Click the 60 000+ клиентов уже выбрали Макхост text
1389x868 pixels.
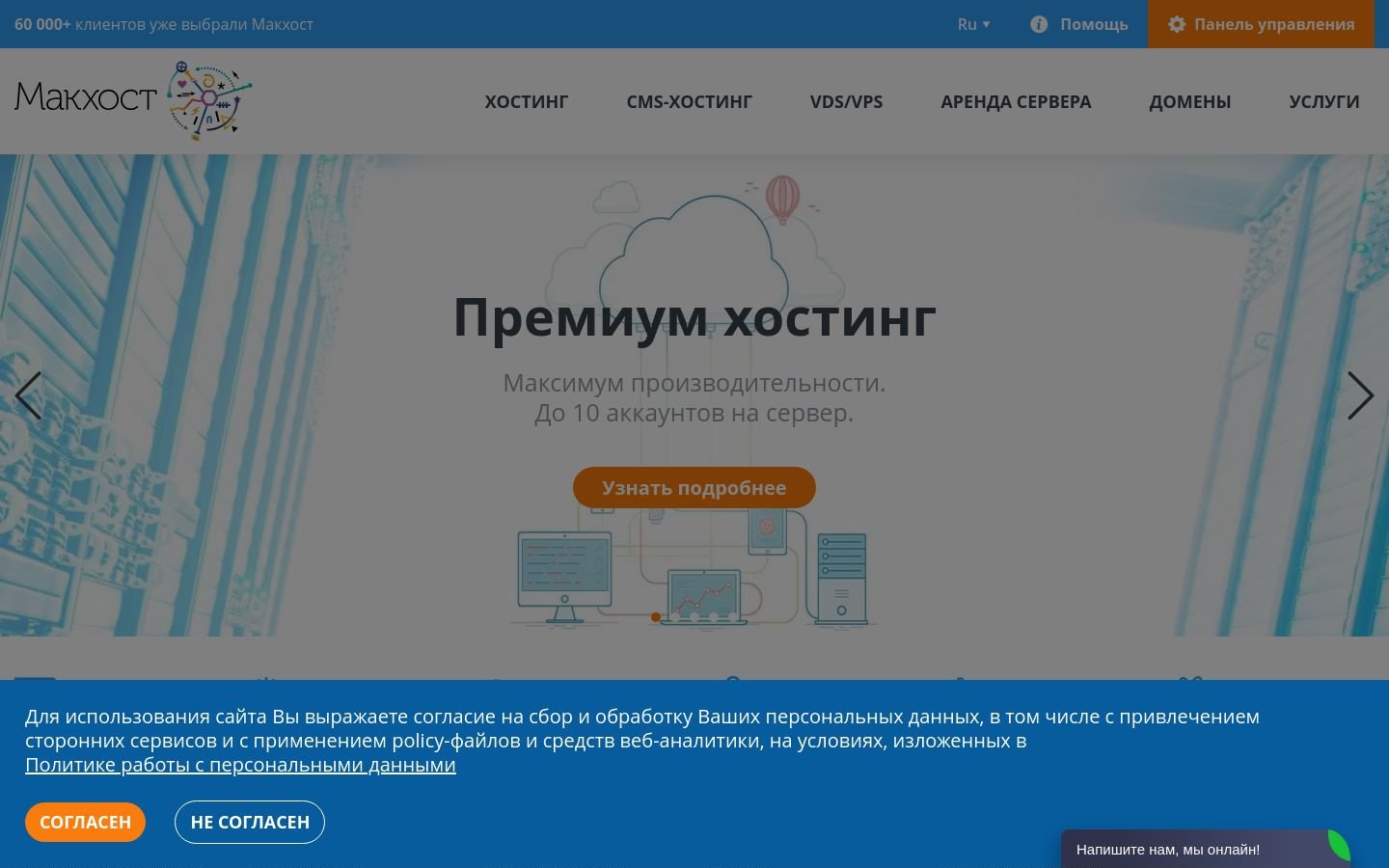tap(164, 24)
